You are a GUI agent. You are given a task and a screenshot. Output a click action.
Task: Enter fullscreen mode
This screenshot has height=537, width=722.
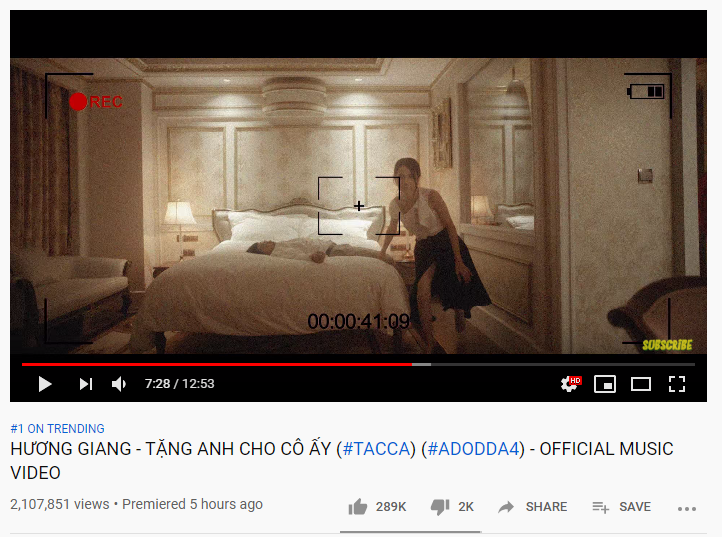pyautogui.click(x=677, y=384)
